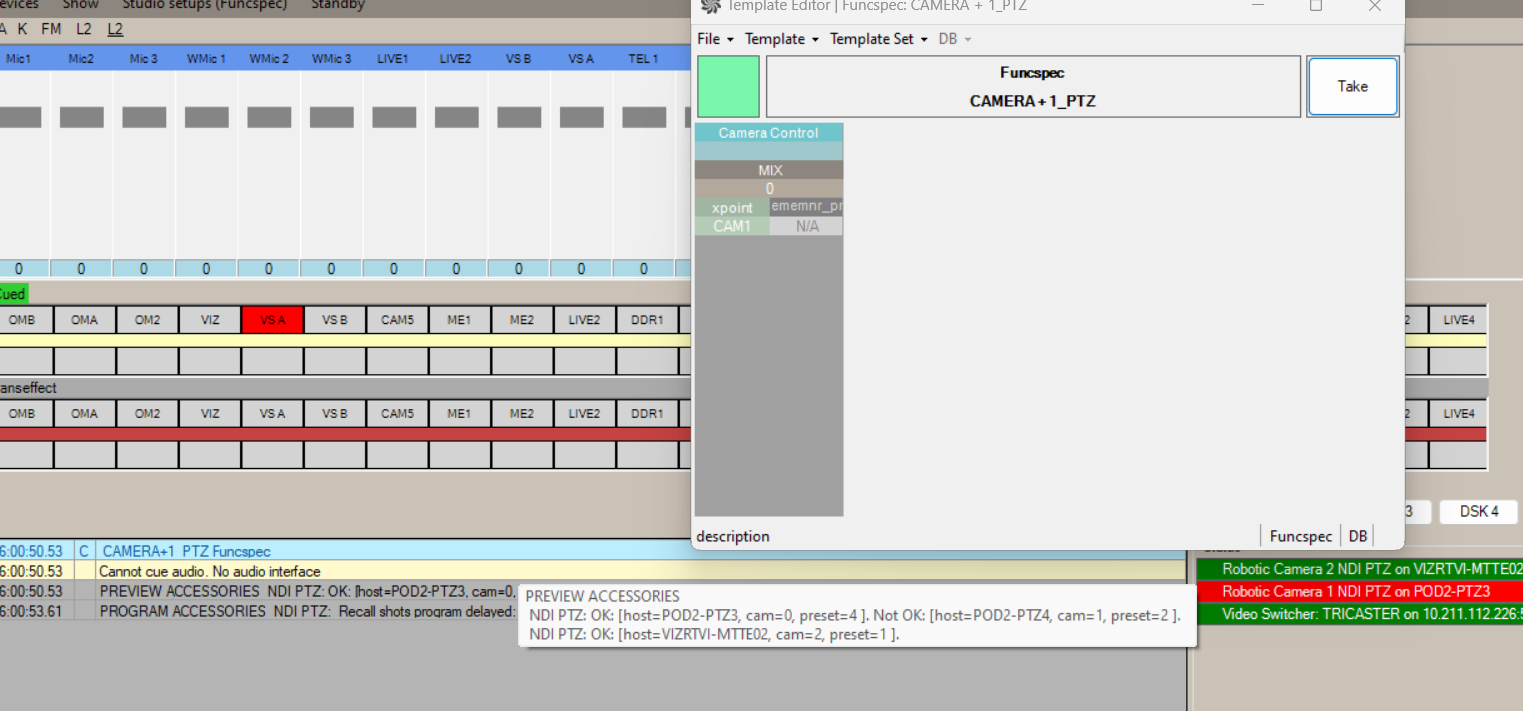Select the MIX transition cell
This screenshot has height=711, width=1523.
pos(769,171)
